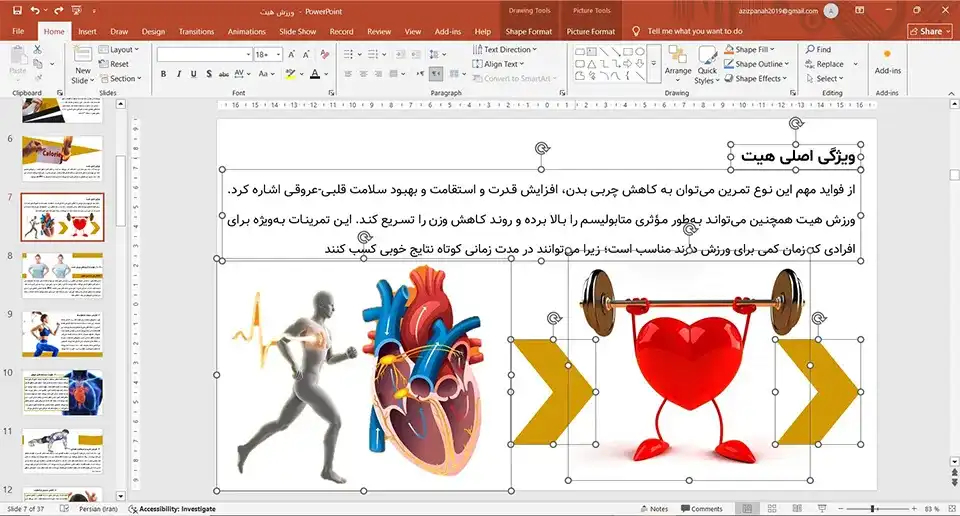This screenshot has height=516, width=960.
Task: Open the Picture Format tab
Action: point(590,31)
